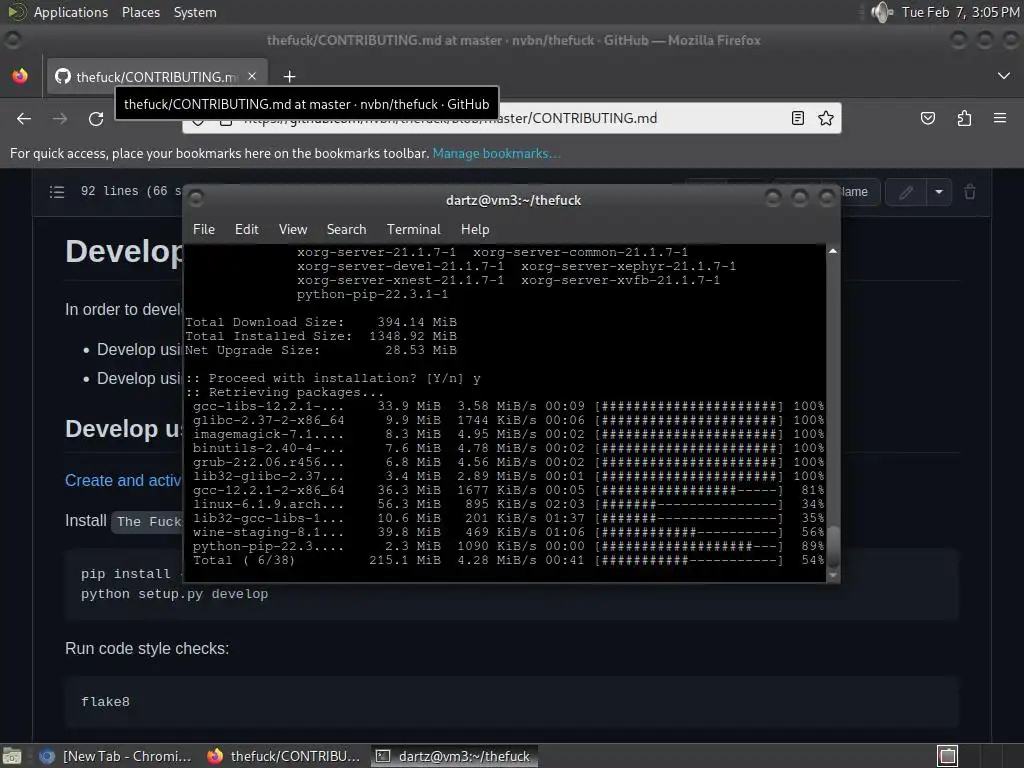This screenshot has width=1024, height=768.
Task: Click the forward navigation arrow
Action: point(60,119)
